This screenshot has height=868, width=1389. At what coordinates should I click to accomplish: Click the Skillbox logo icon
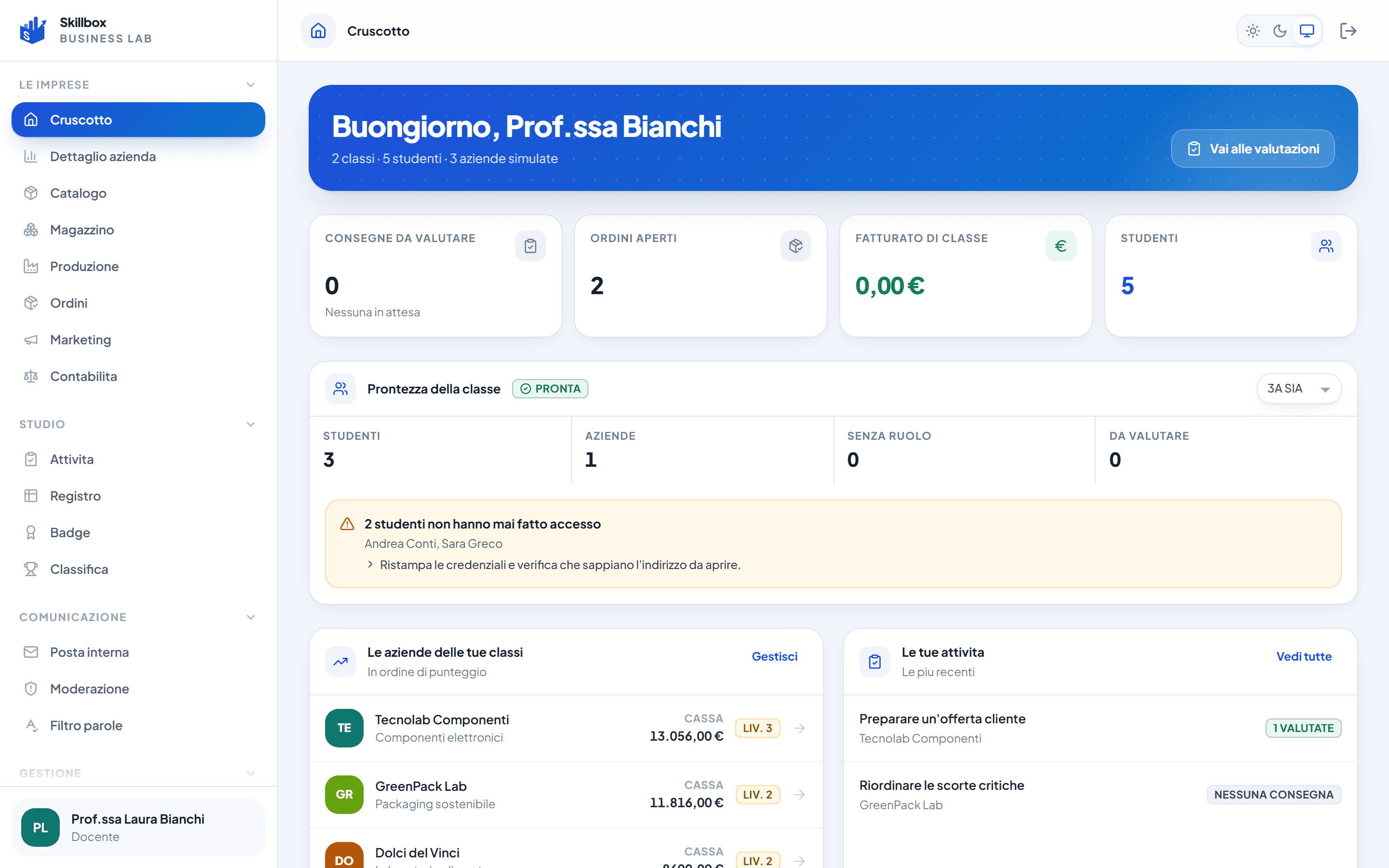33,30
